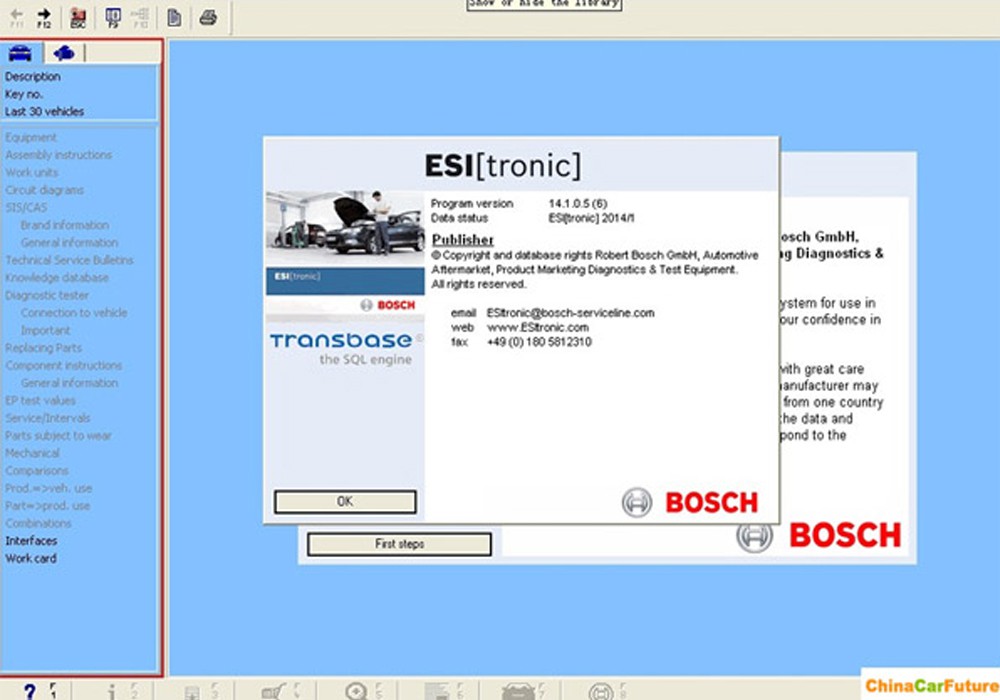Click the F6 list icon in bottom bar
This screenshot has width=1000, height=700.
coord(437,691)
